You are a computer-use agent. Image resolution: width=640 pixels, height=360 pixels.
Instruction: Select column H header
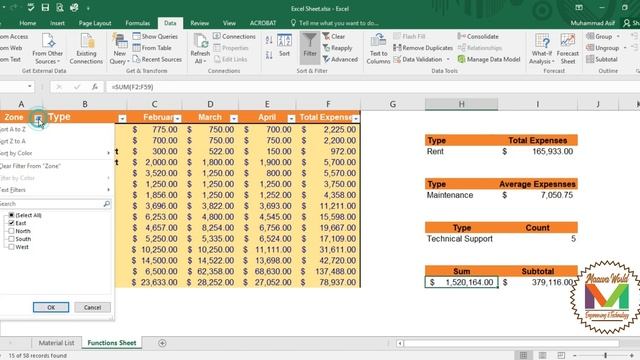pyautogui.click(x=461, y=104)
